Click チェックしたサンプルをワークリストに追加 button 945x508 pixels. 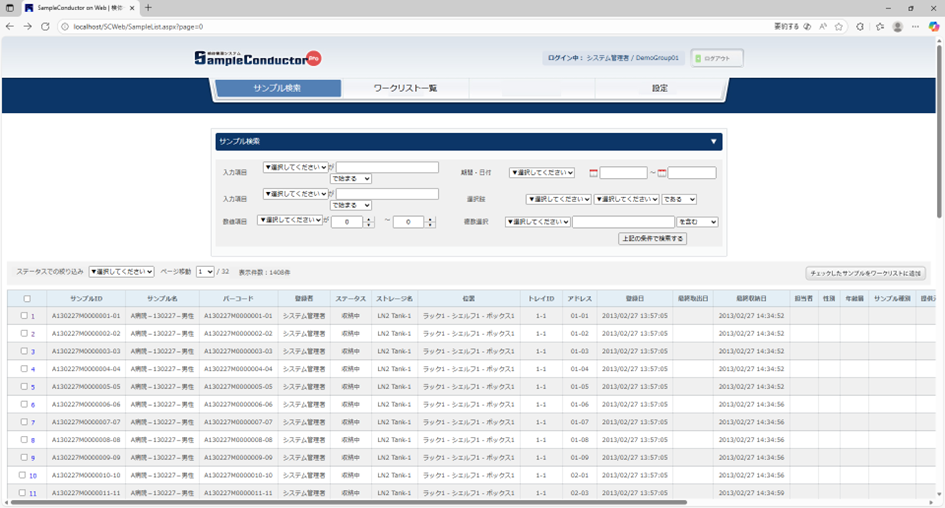865,273
